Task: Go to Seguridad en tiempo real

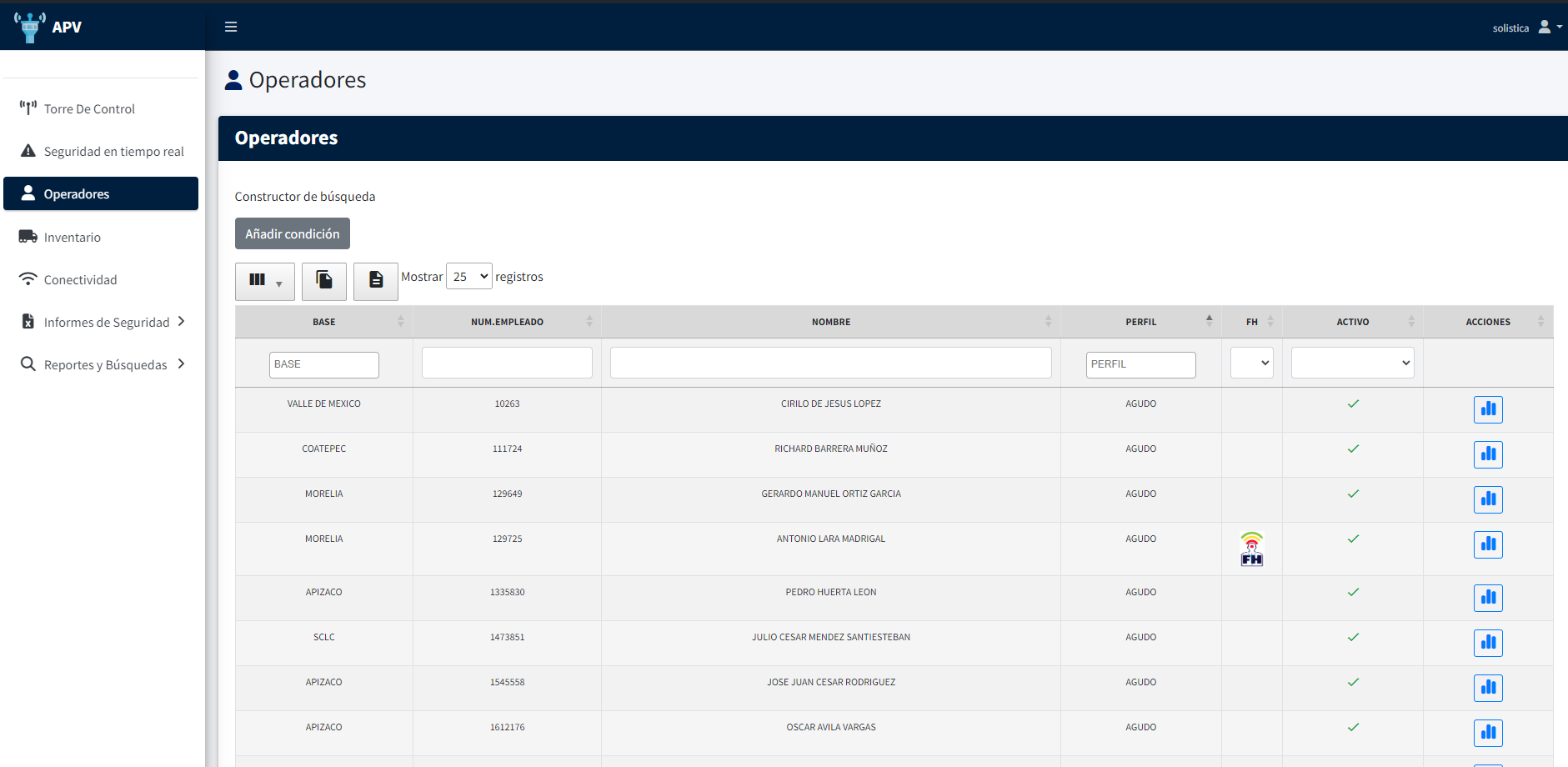Action: click(x=101, y=151)
